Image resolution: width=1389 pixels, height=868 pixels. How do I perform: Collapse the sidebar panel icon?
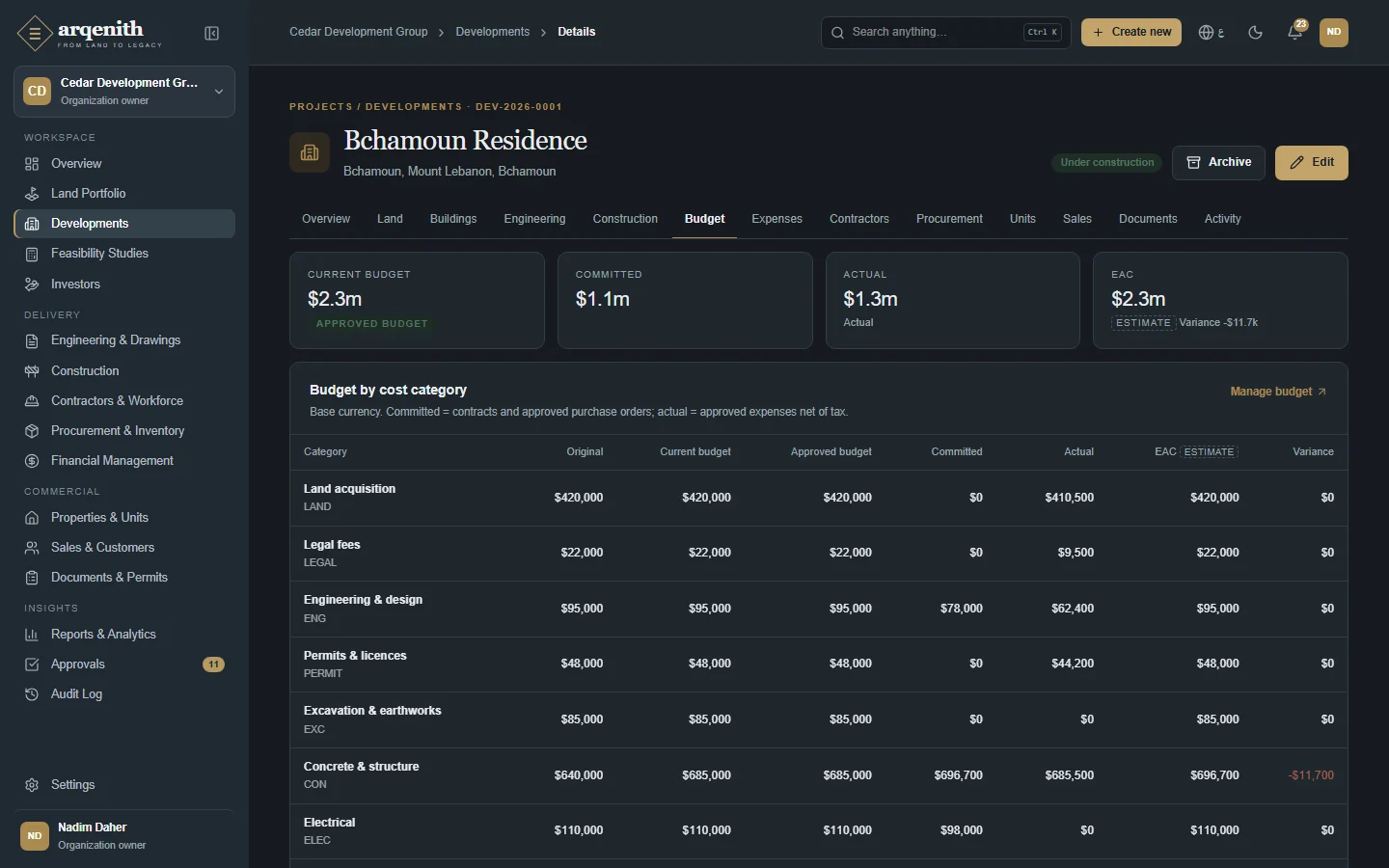tap(212, 34)
